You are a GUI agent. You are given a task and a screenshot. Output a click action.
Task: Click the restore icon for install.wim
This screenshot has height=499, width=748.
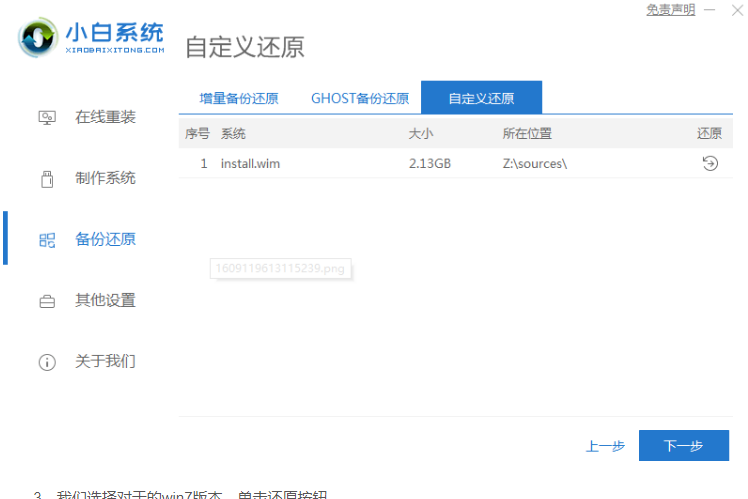coord(709,163)
